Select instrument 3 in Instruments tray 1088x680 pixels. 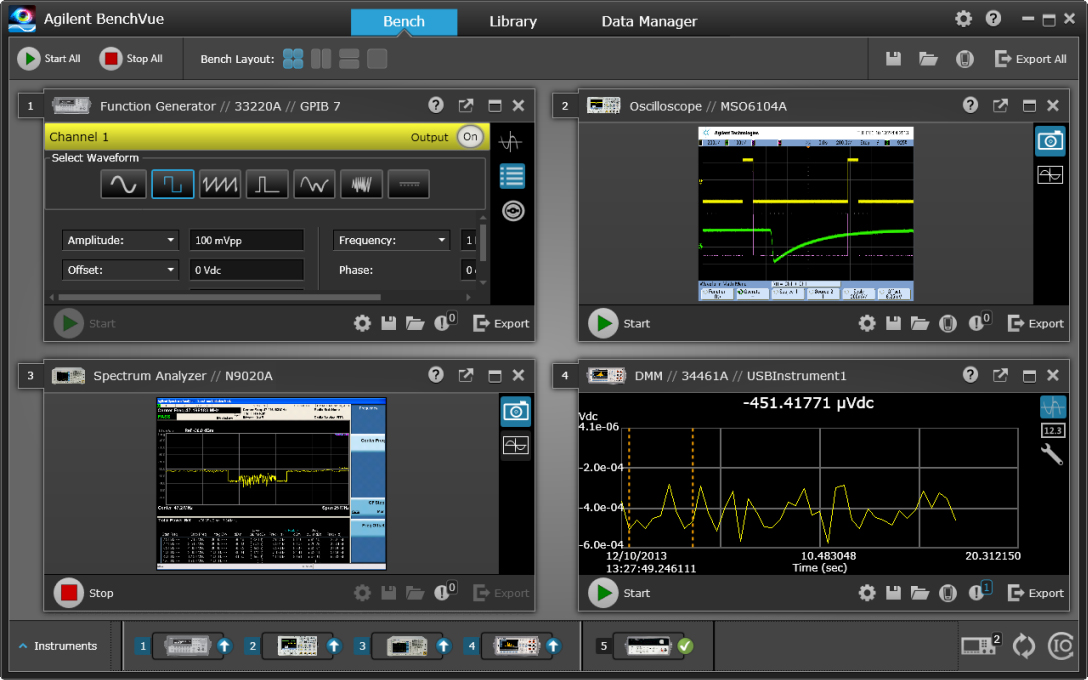click(x=402, y=646)
